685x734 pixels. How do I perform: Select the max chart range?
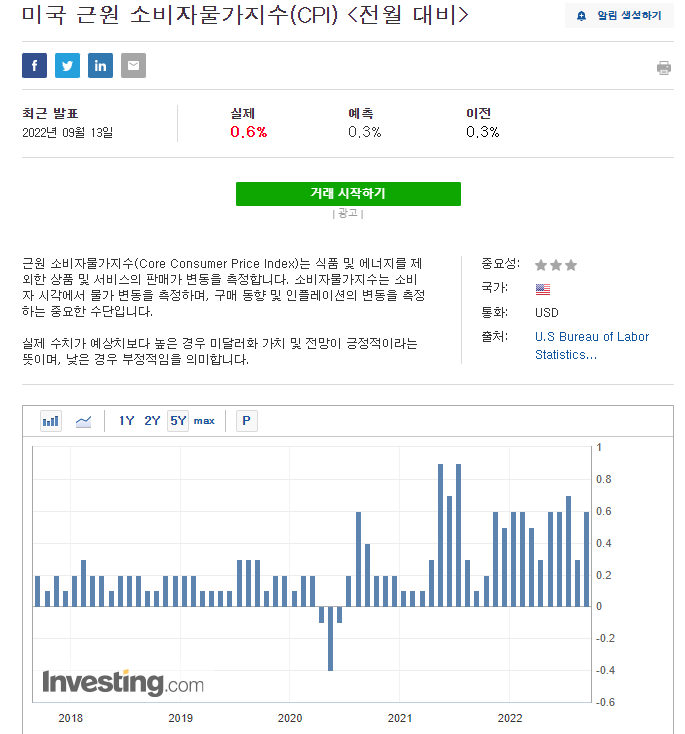coord(204,421)
